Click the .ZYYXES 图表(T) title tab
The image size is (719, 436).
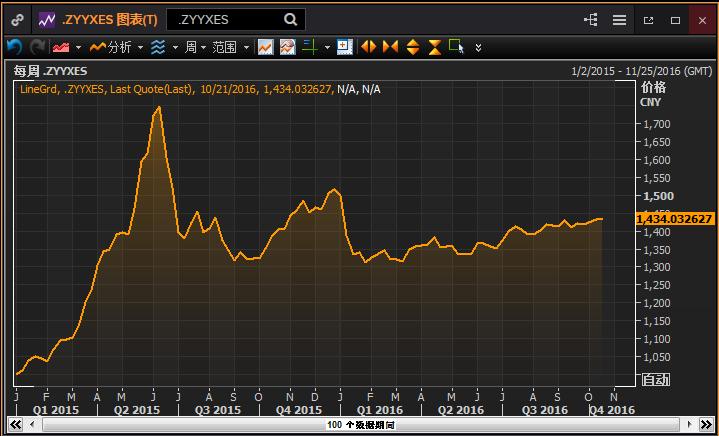pos(110,20)
